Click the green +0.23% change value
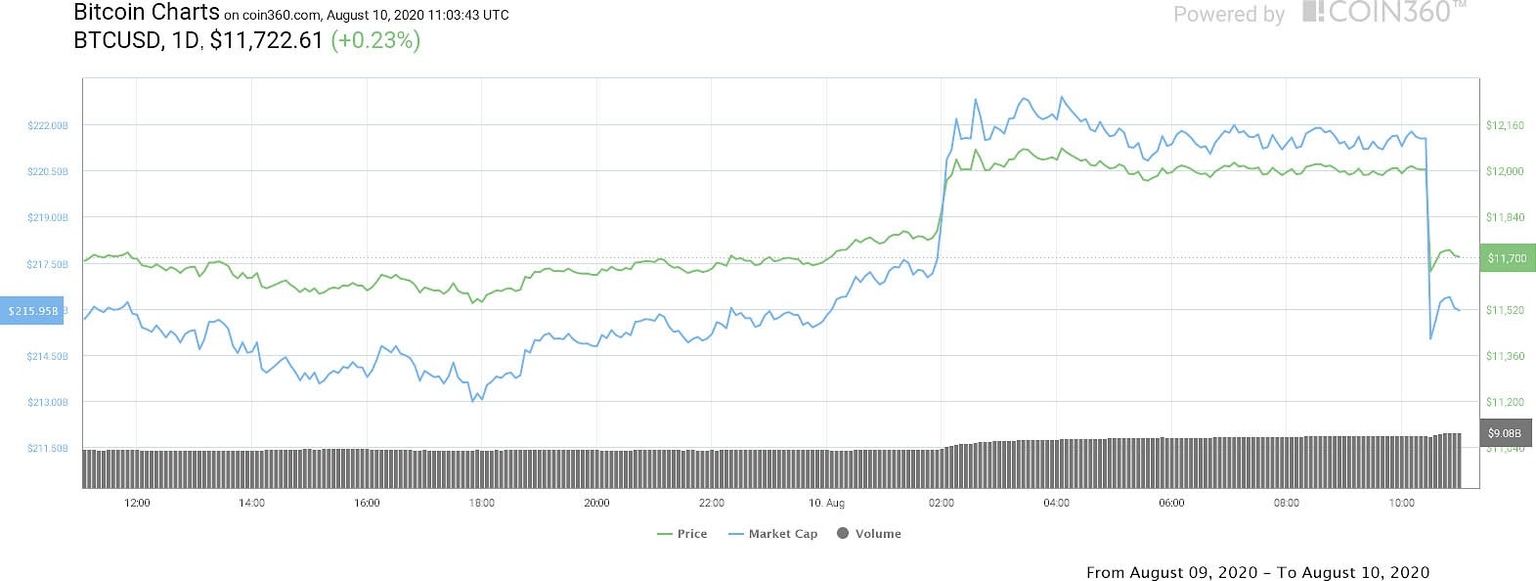 (375, 41)
